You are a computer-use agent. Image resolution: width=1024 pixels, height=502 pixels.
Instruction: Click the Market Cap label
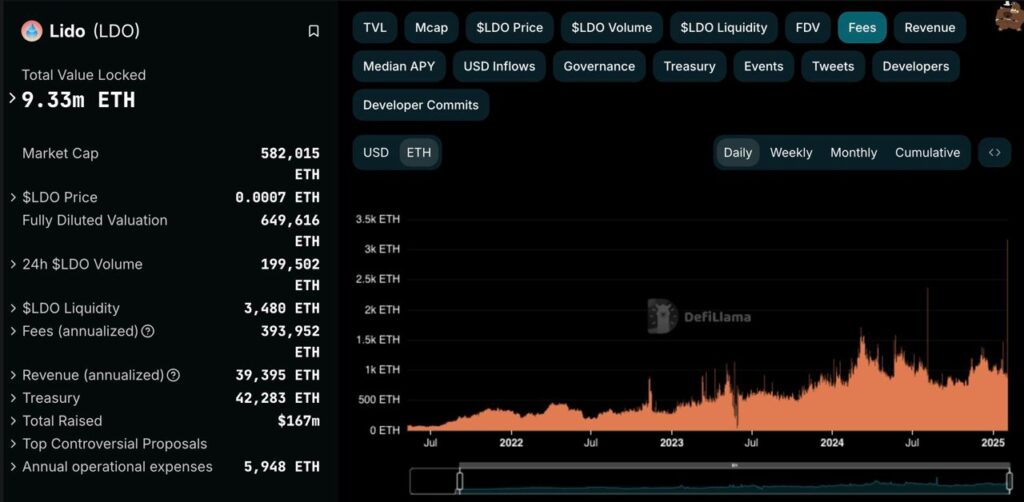click(x=60, y=153)
